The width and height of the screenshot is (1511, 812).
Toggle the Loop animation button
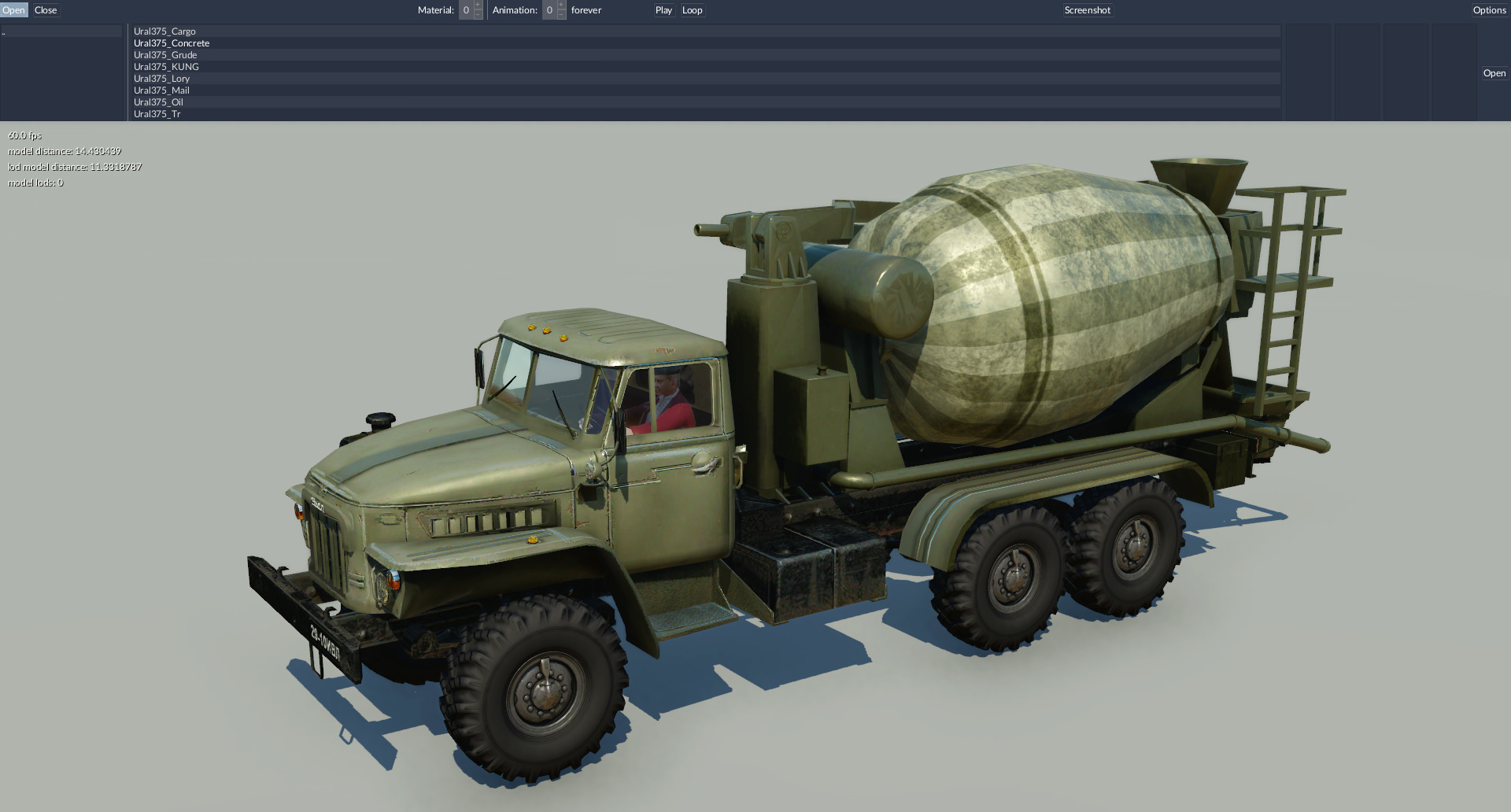(x=692, y=10)
